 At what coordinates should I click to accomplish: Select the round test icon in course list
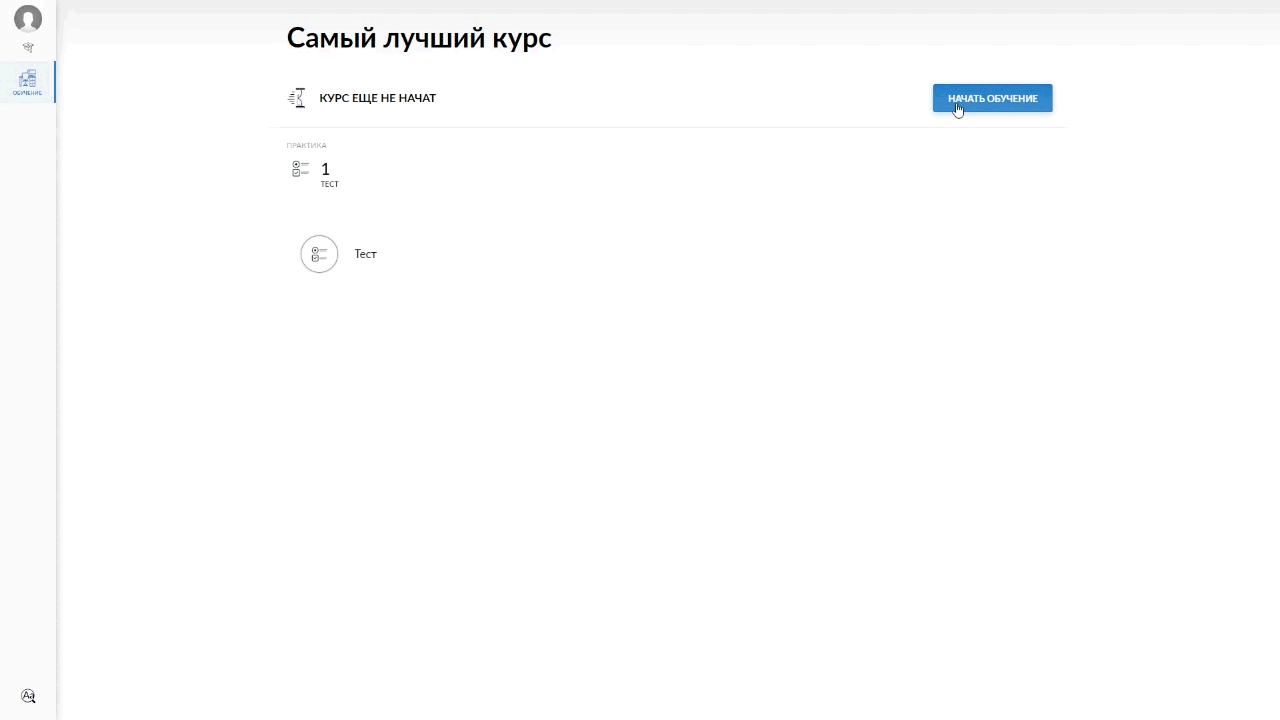tap(319, 254)
